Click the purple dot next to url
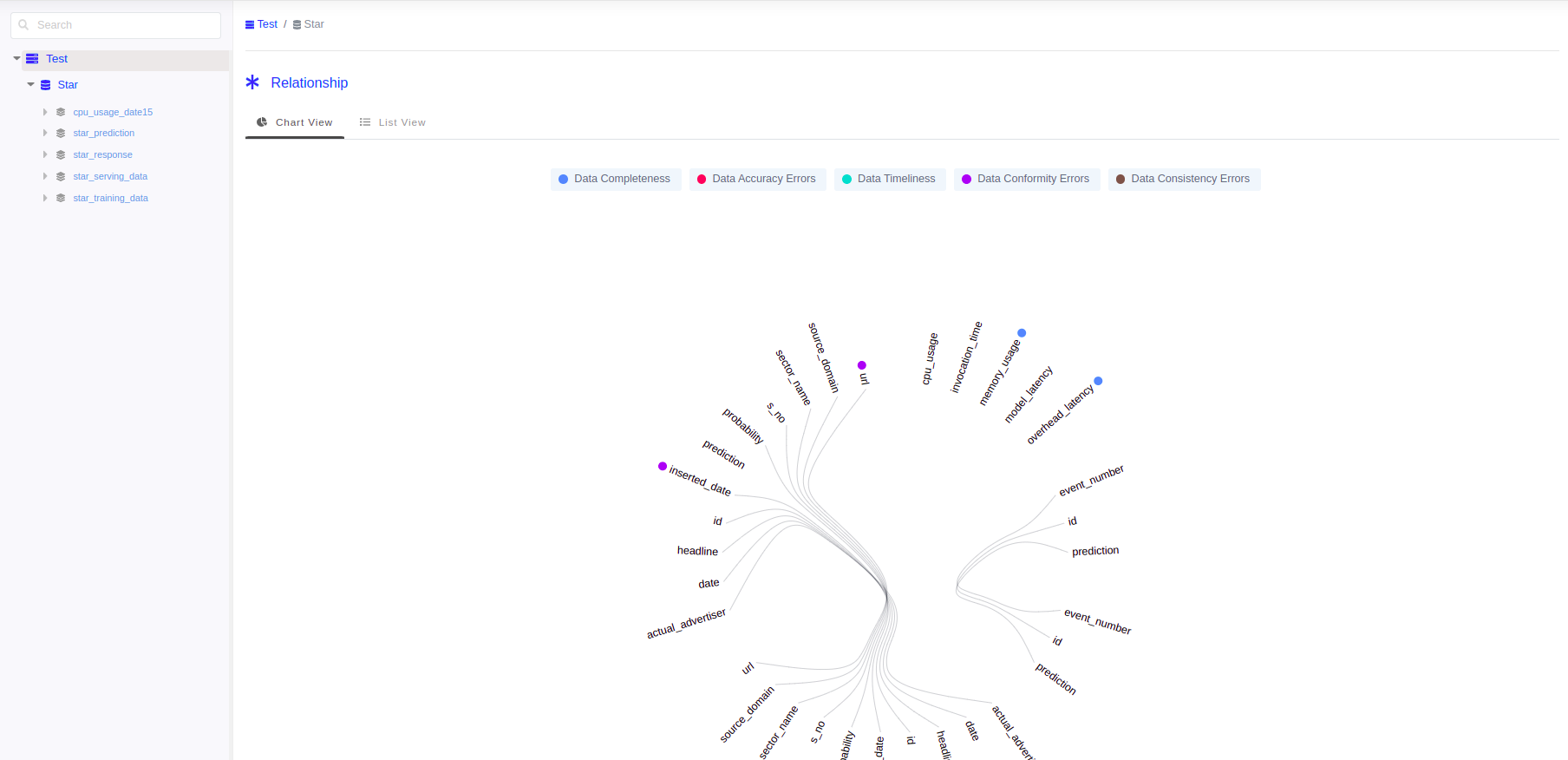 pyautogui.click(x=861, y=365)
